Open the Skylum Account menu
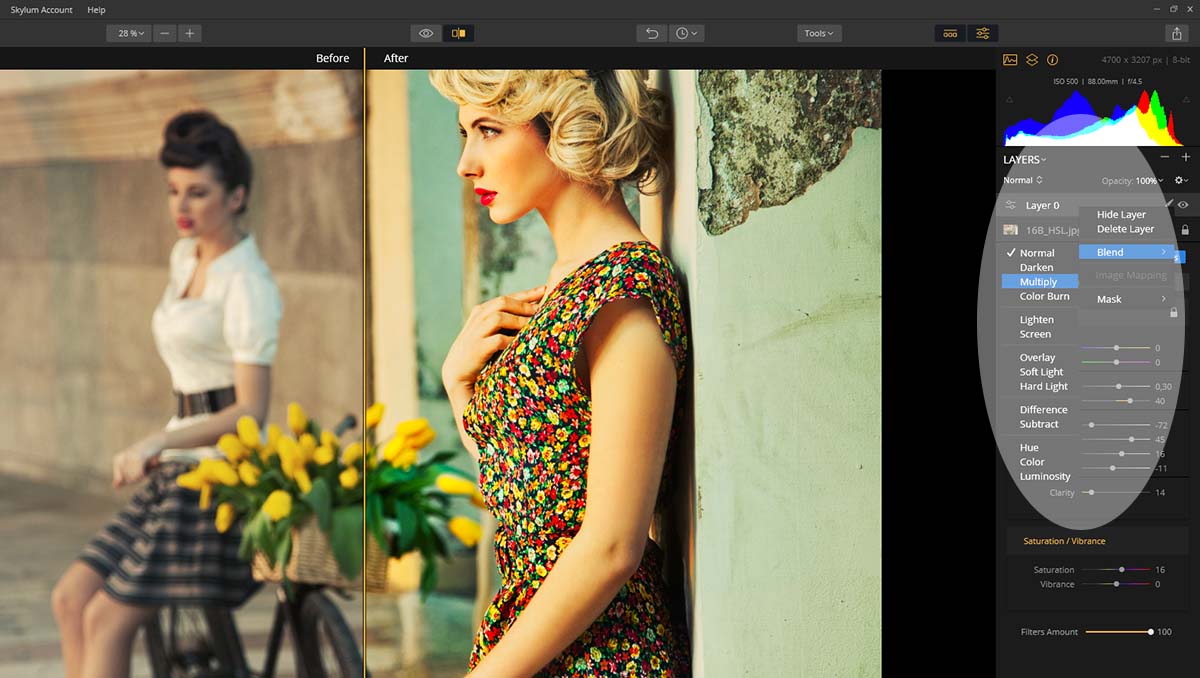Image resolution: width=1200 pixels, height=678 pixels. tap(42, 10)
